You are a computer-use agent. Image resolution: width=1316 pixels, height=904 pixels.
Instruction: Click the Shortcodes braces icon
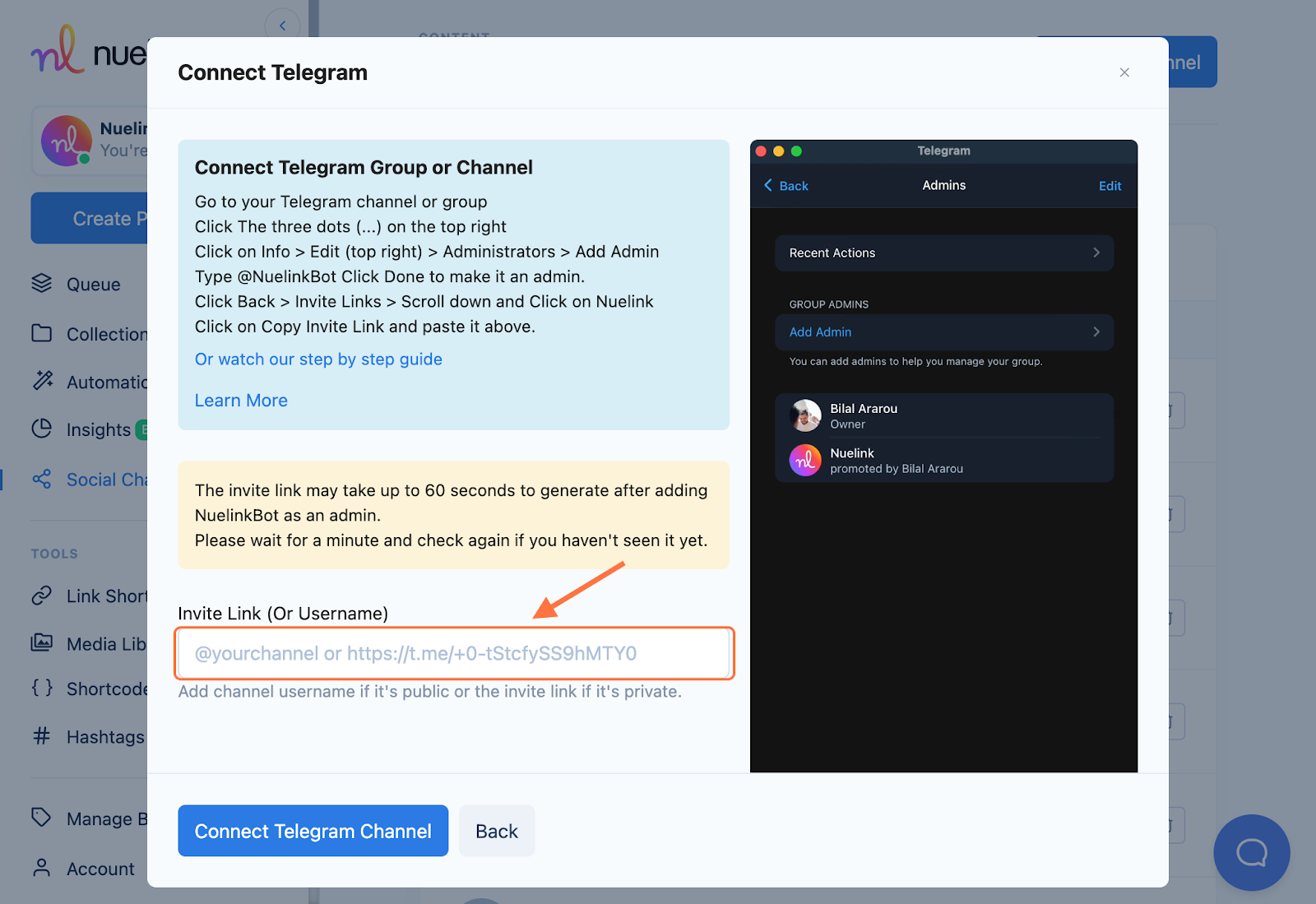click(x=42, y=688)
